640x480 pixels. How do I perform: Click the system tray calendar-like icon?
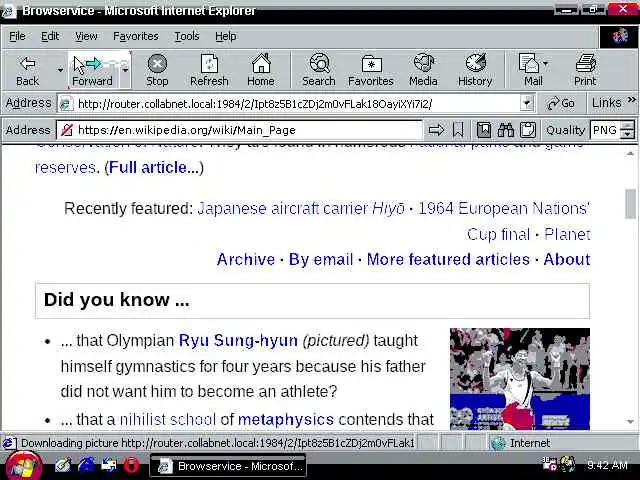pyautogui.click(x=549, y=464)
